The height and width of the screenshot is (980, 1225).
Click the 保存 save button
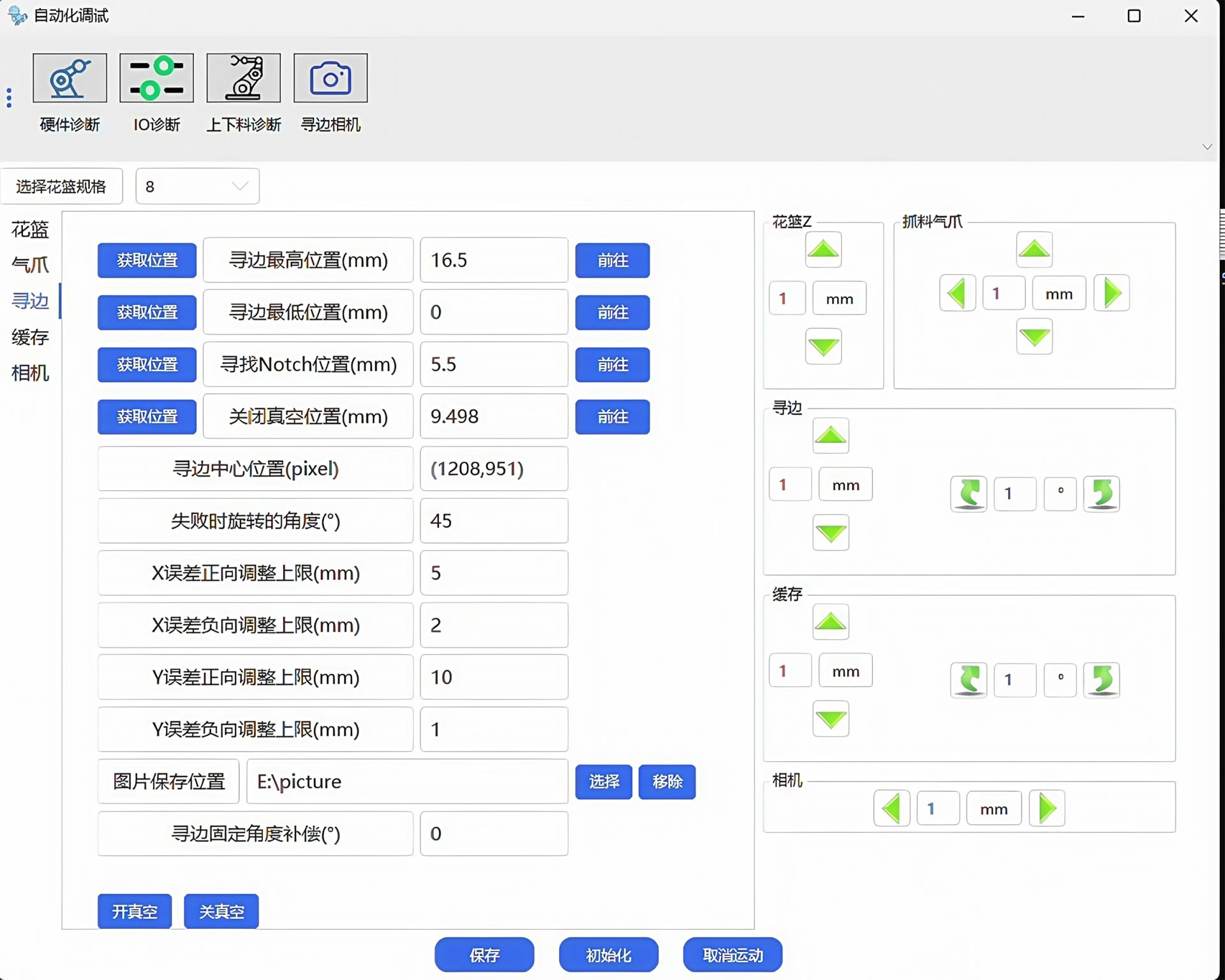484,954
